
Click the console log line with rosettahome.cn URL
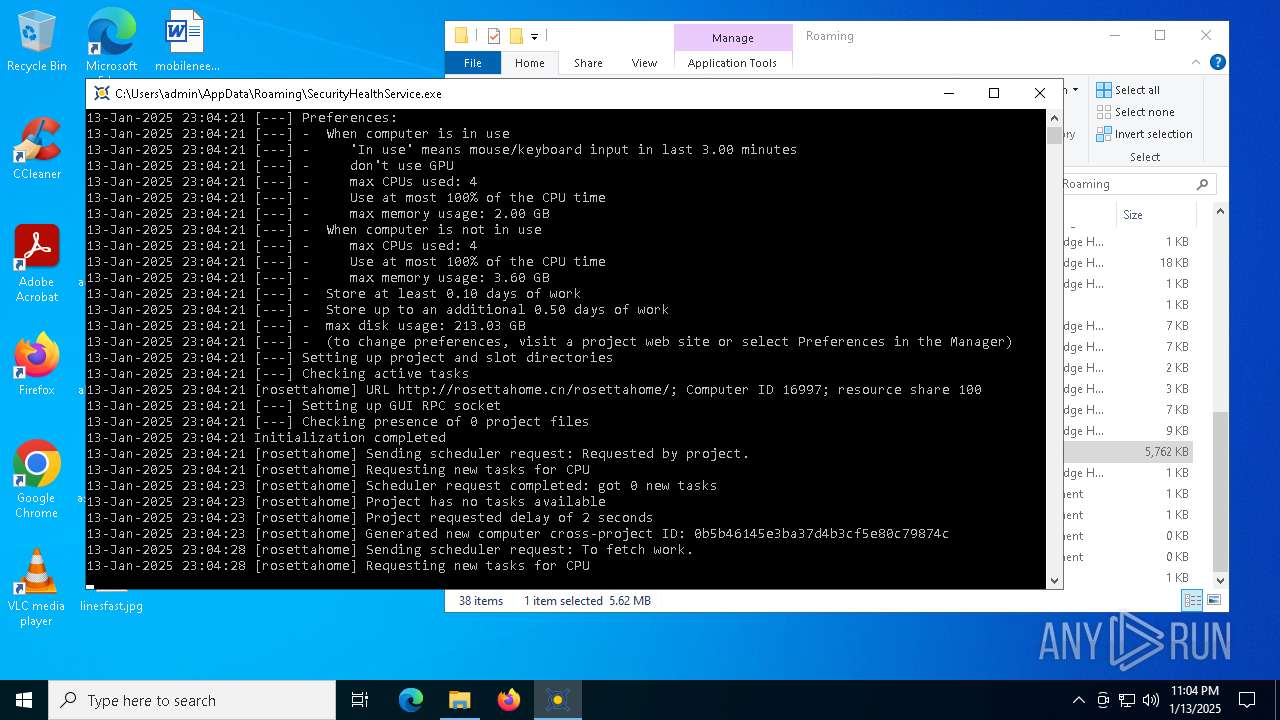534,390
